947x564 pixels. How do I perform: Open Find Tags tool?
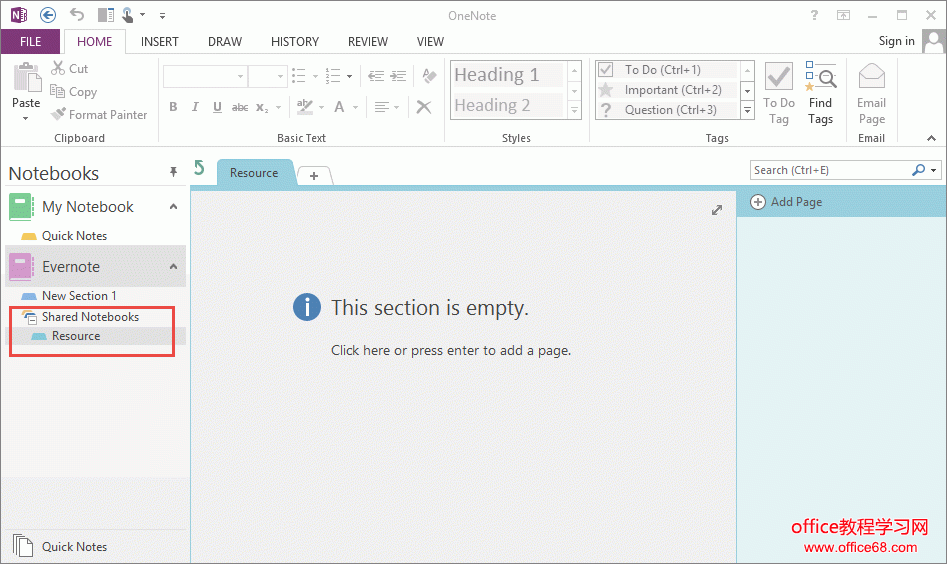pos(820,94)
